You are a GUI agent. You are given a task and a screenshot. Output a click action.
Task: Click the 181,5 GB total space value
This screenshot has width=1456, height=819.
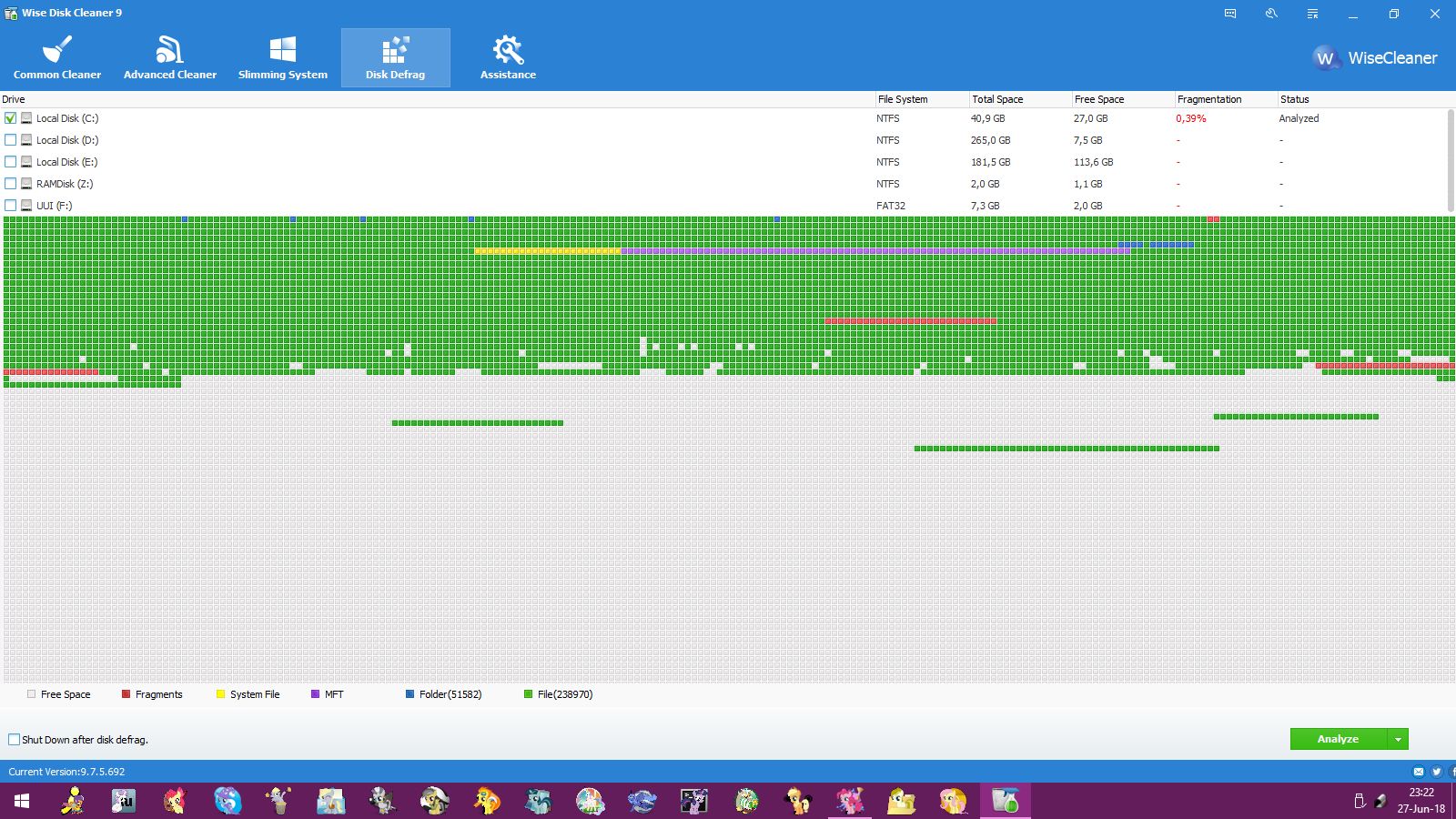click(x=990, y=162)
